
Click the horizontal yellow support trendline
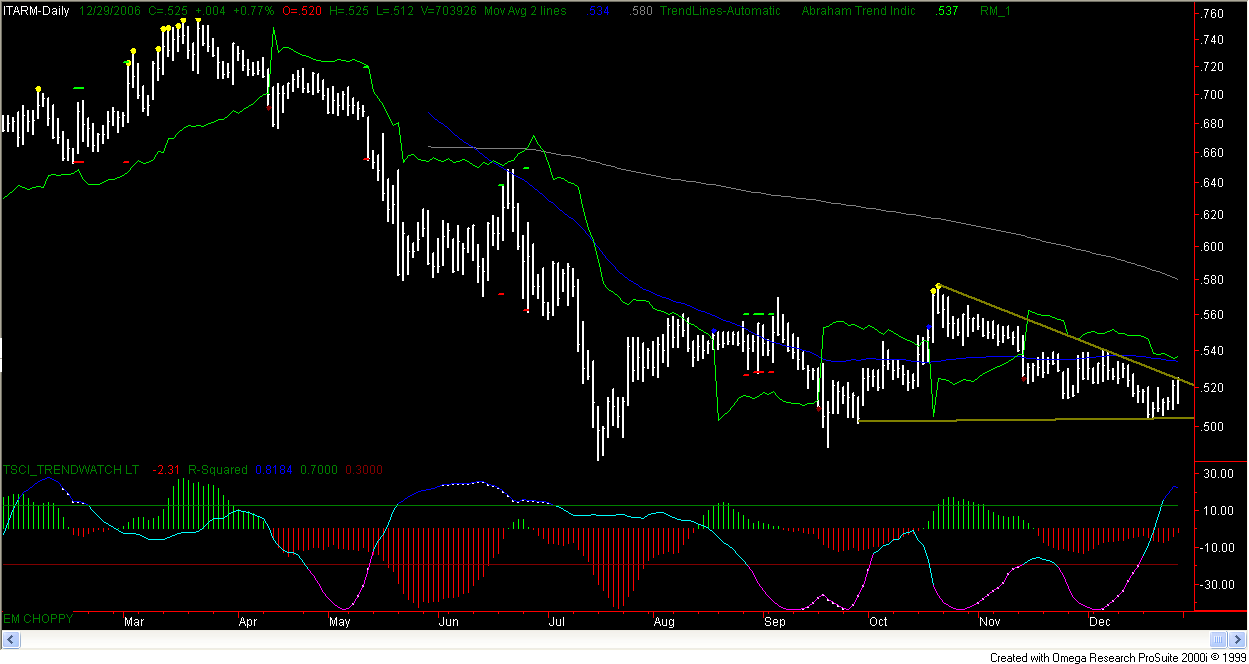1000,420
